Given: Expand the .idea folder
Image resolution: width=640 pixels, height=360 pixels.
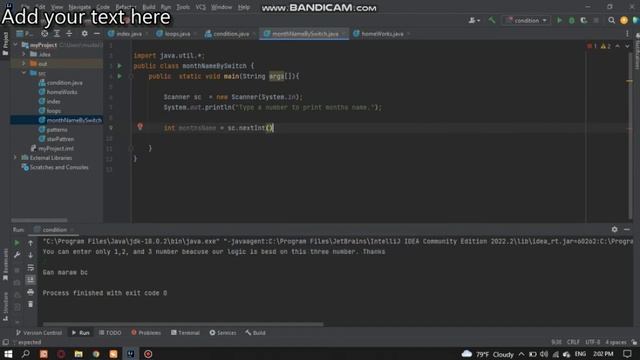Looking at the screenshot, I should click(x=24, y=54).
